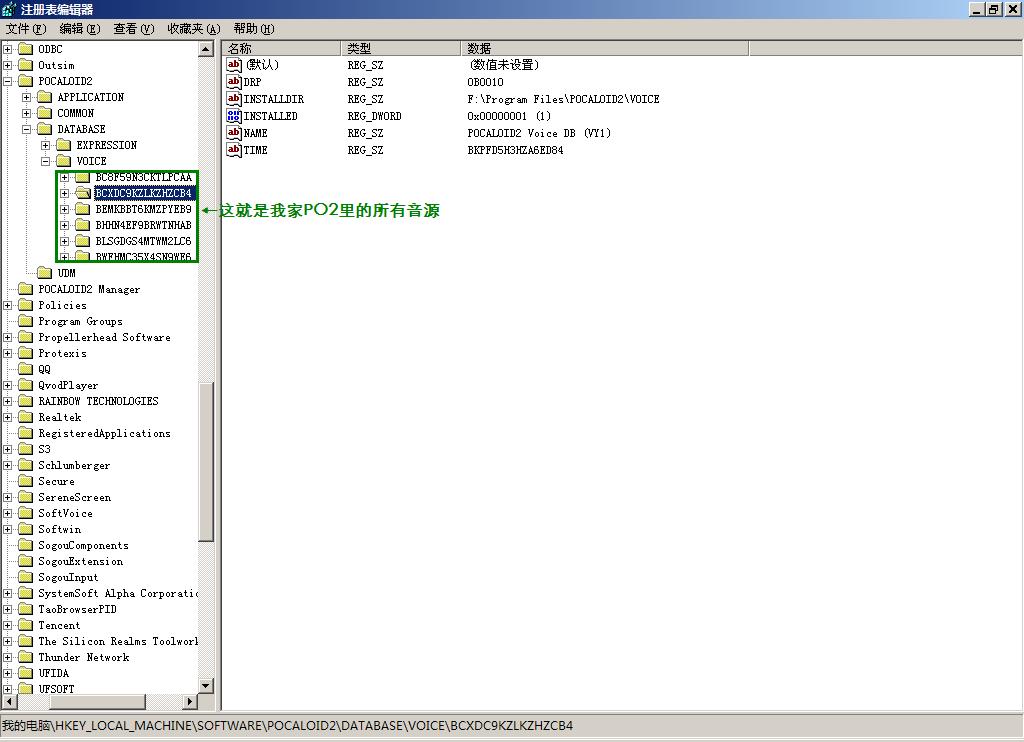Sort values by 类型 column header
Image resolution: width=1024 pixels, height=742 pixels.
click(x=401, y=48)
